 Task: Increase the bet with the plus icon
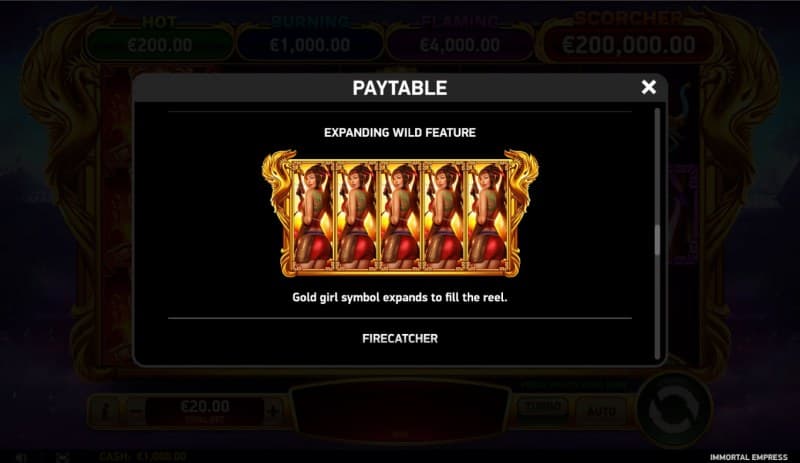[273, 410]
